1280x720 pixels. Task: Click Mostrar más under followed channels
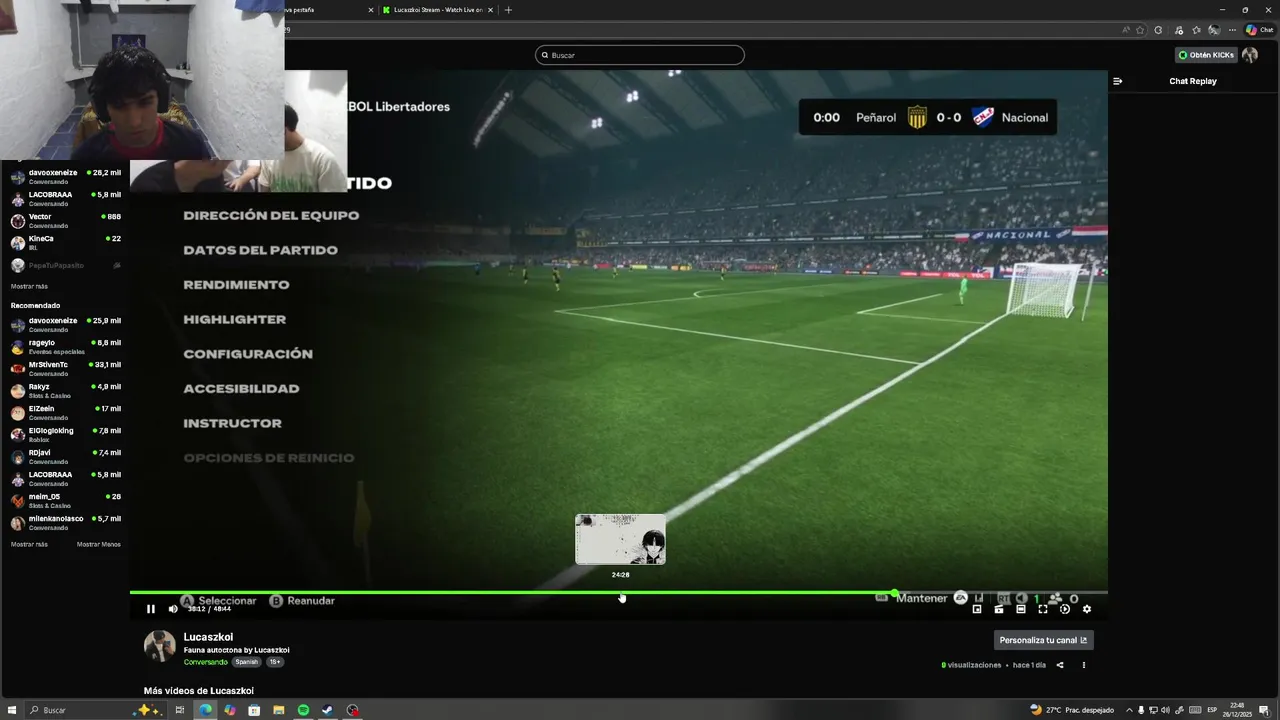coord(29,286)
